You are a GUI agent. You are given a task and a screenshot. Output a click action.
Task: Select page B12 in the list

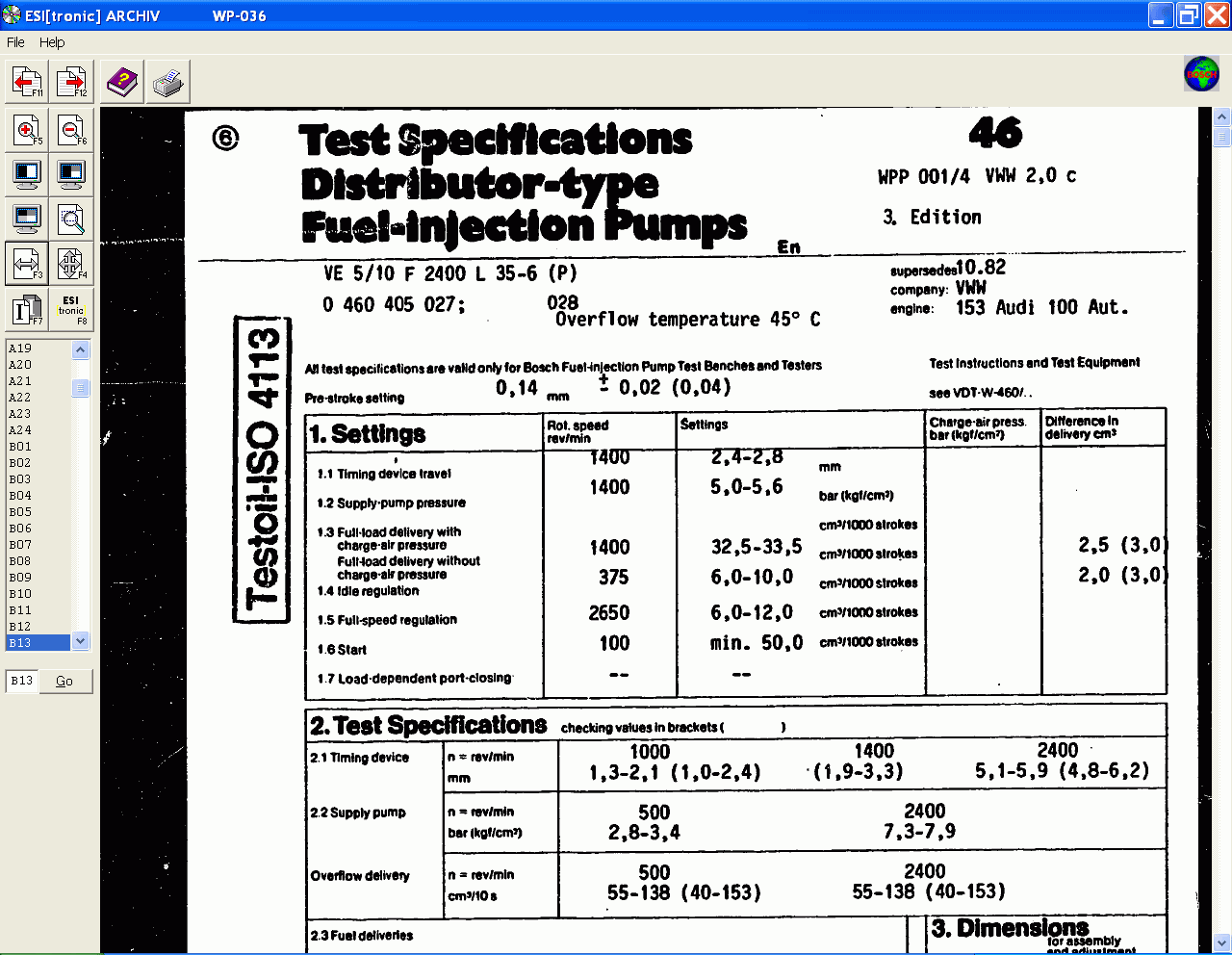coord(38,627)
